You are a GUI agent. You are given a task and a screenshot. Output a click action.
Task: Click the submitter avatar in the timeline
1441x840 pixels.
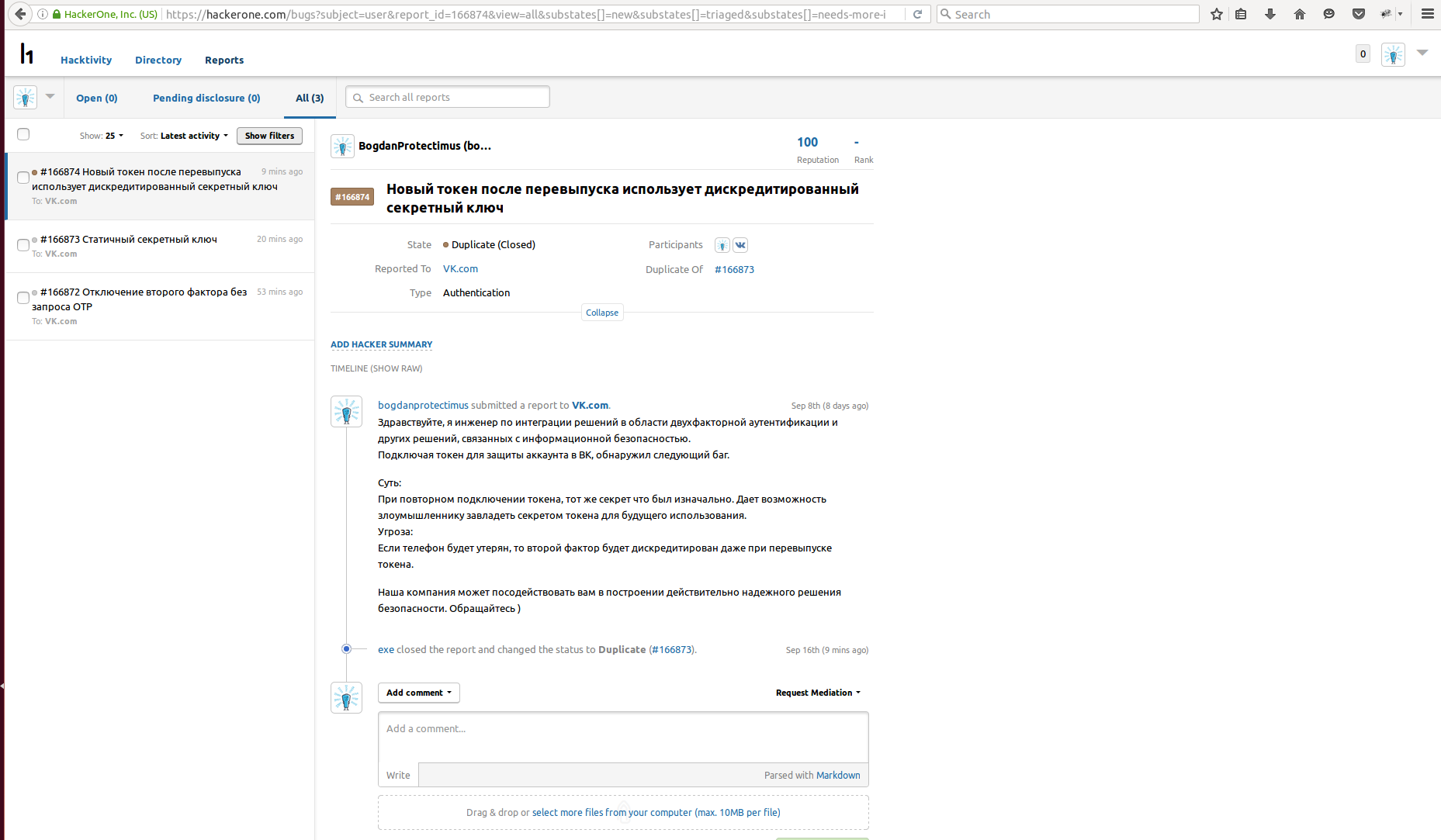[x=346, y=412]
